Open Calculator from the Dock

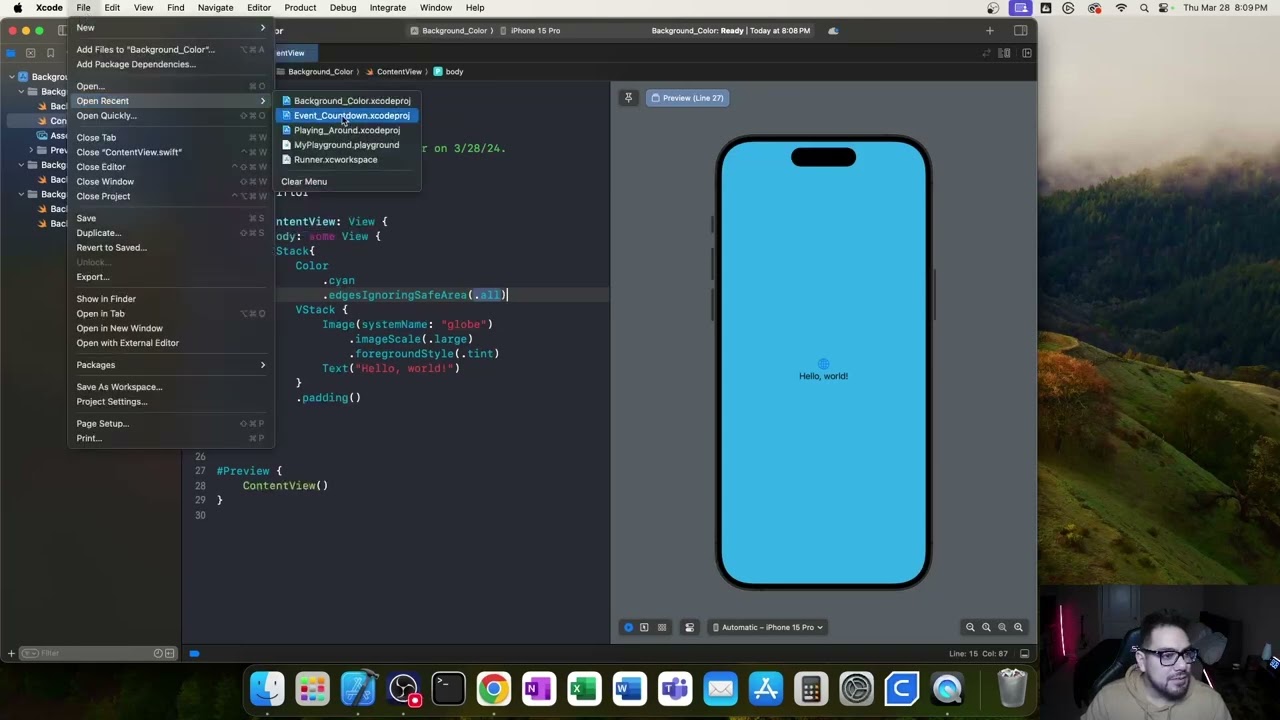pos(811,689)
